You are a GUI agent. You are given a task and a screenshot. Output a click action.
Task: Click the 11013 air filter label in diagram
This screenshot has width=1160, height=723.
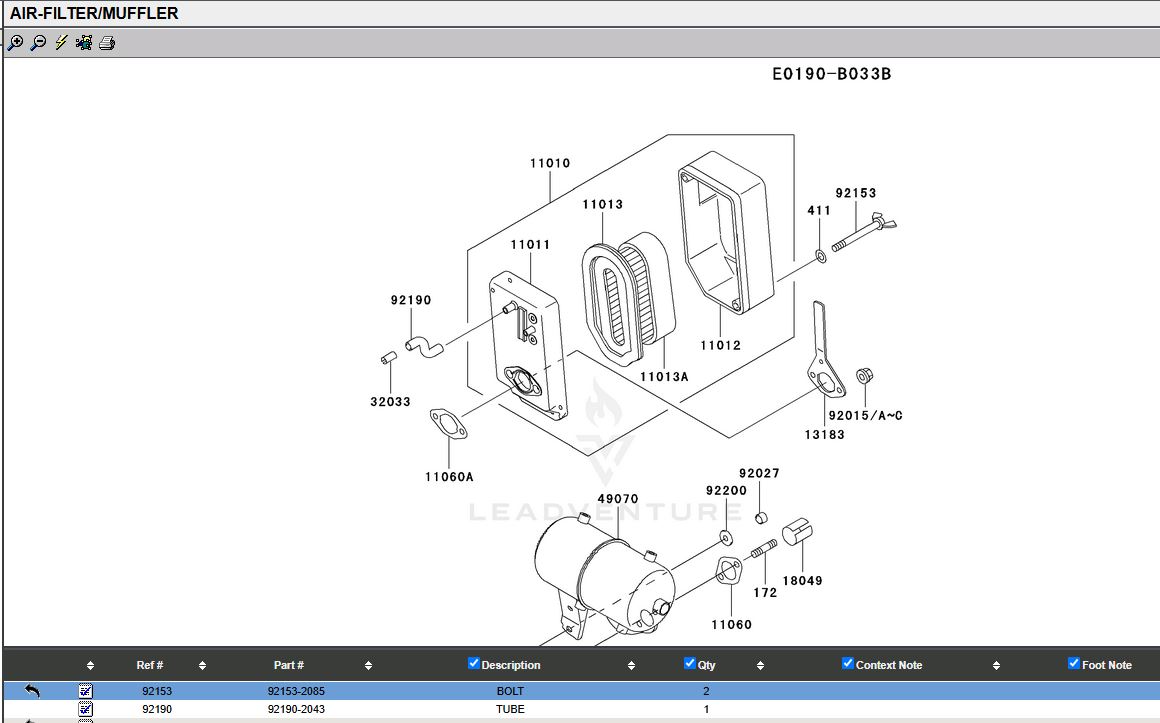coord(603,204)
